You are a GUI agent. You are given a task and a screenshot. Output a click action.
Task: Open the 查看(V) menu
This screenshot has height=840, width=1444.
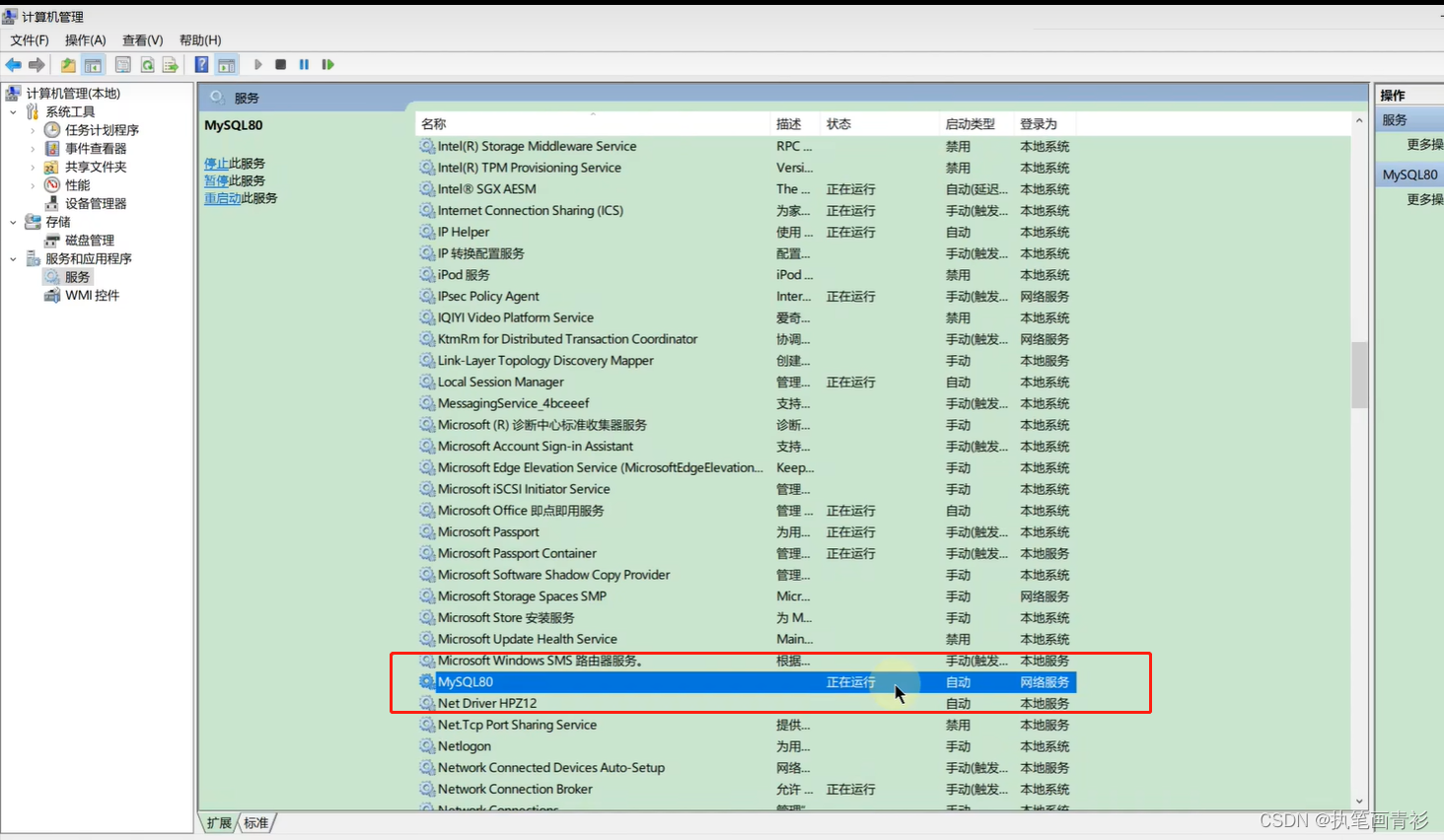141,39
